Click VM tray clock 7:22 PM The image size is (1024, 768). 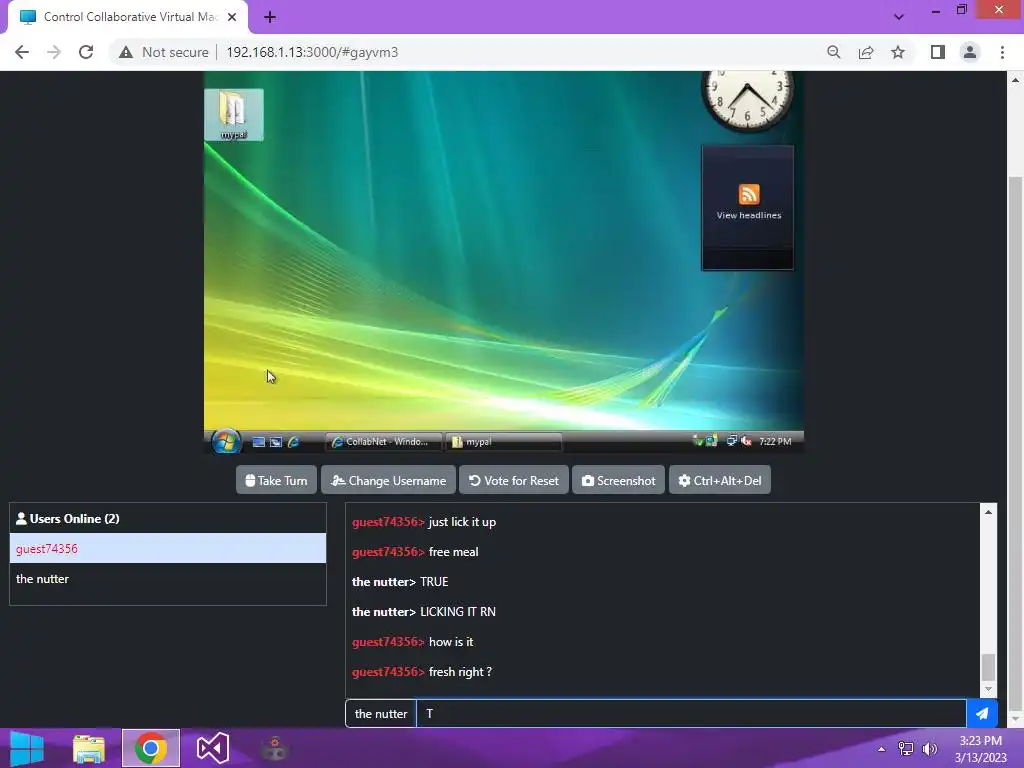tap(775, 441)
